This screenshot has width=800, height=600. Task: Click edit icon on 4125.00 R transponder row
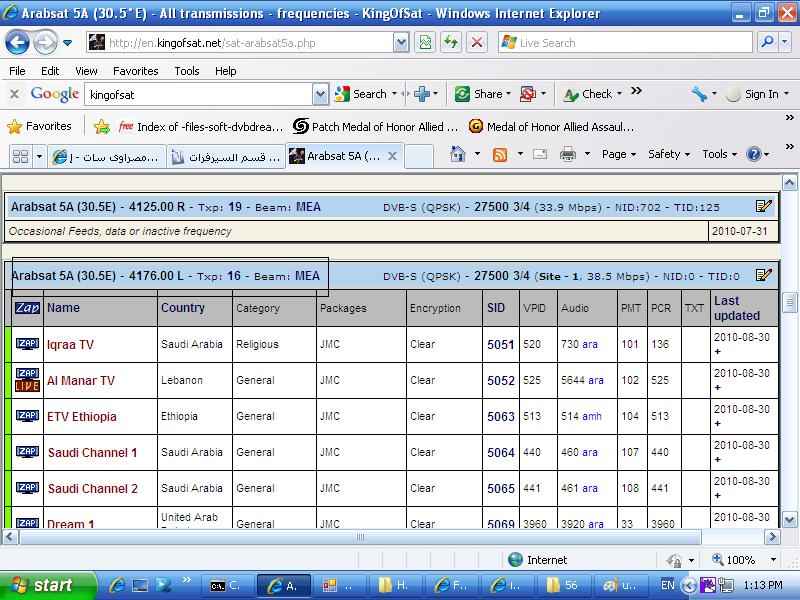click(763, 206)
